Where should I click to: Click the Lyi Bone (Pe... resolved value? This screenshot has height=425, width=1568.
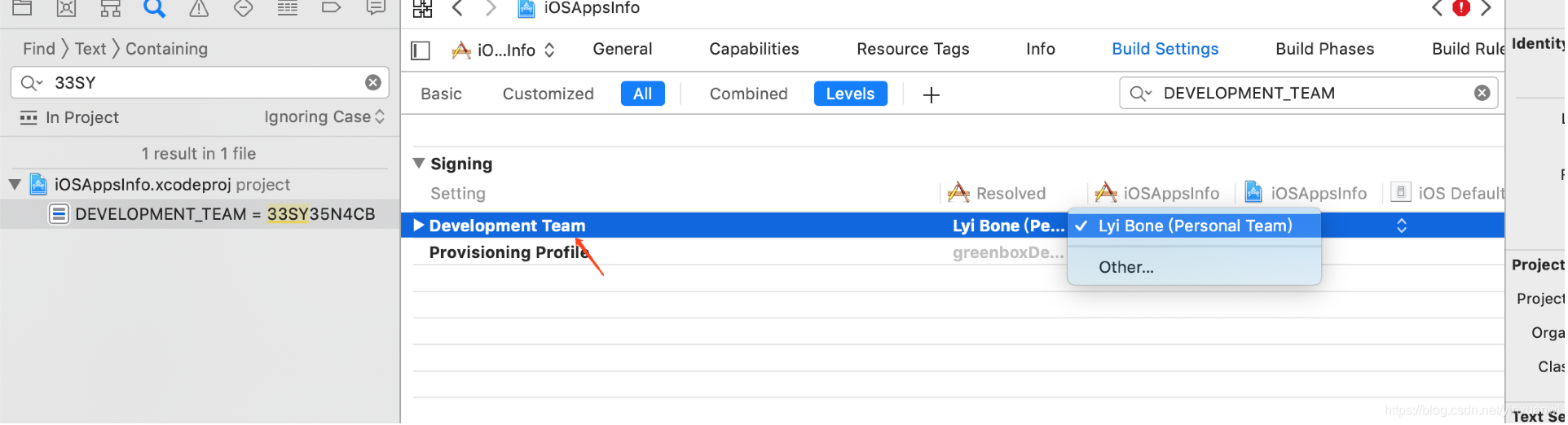click(x=1008, y=226)
